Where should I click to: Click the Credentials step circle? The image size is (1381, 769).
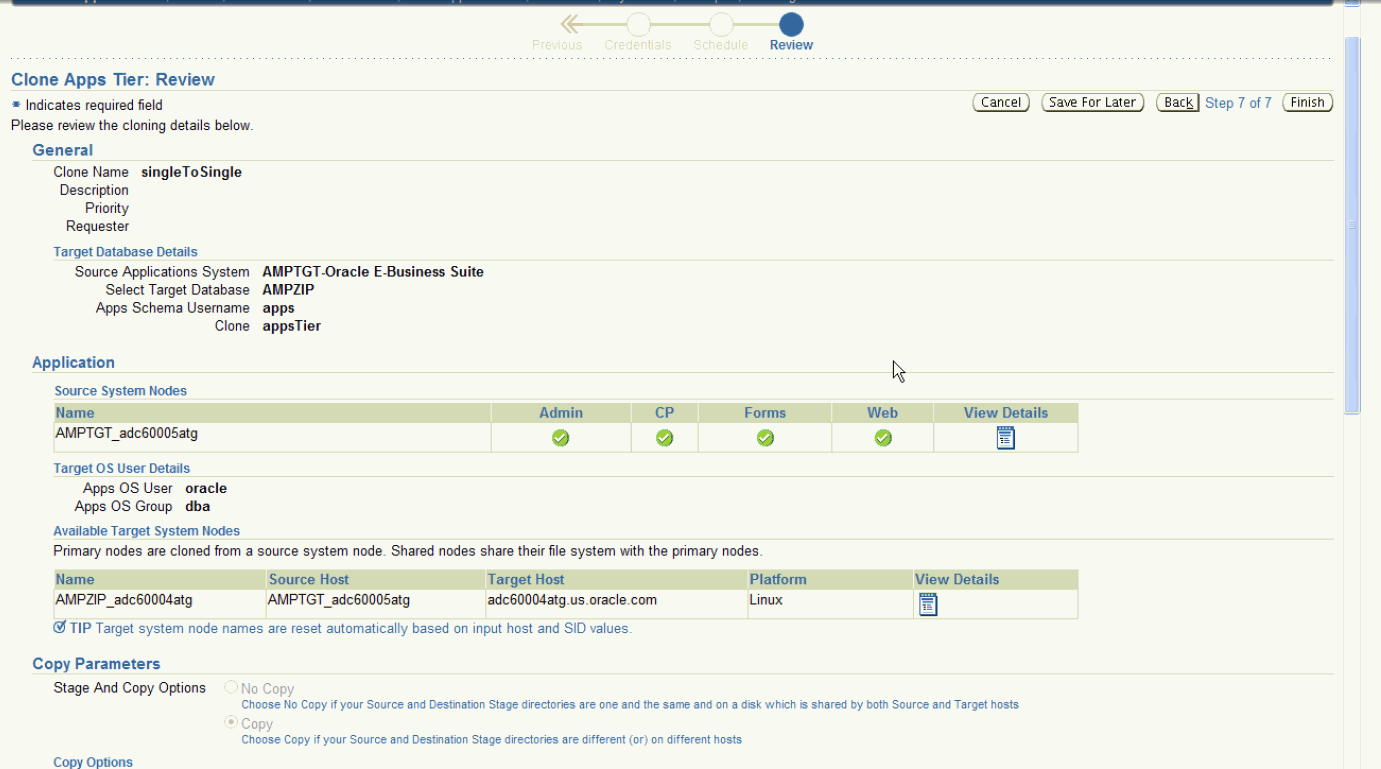click(x=638, y=24)
